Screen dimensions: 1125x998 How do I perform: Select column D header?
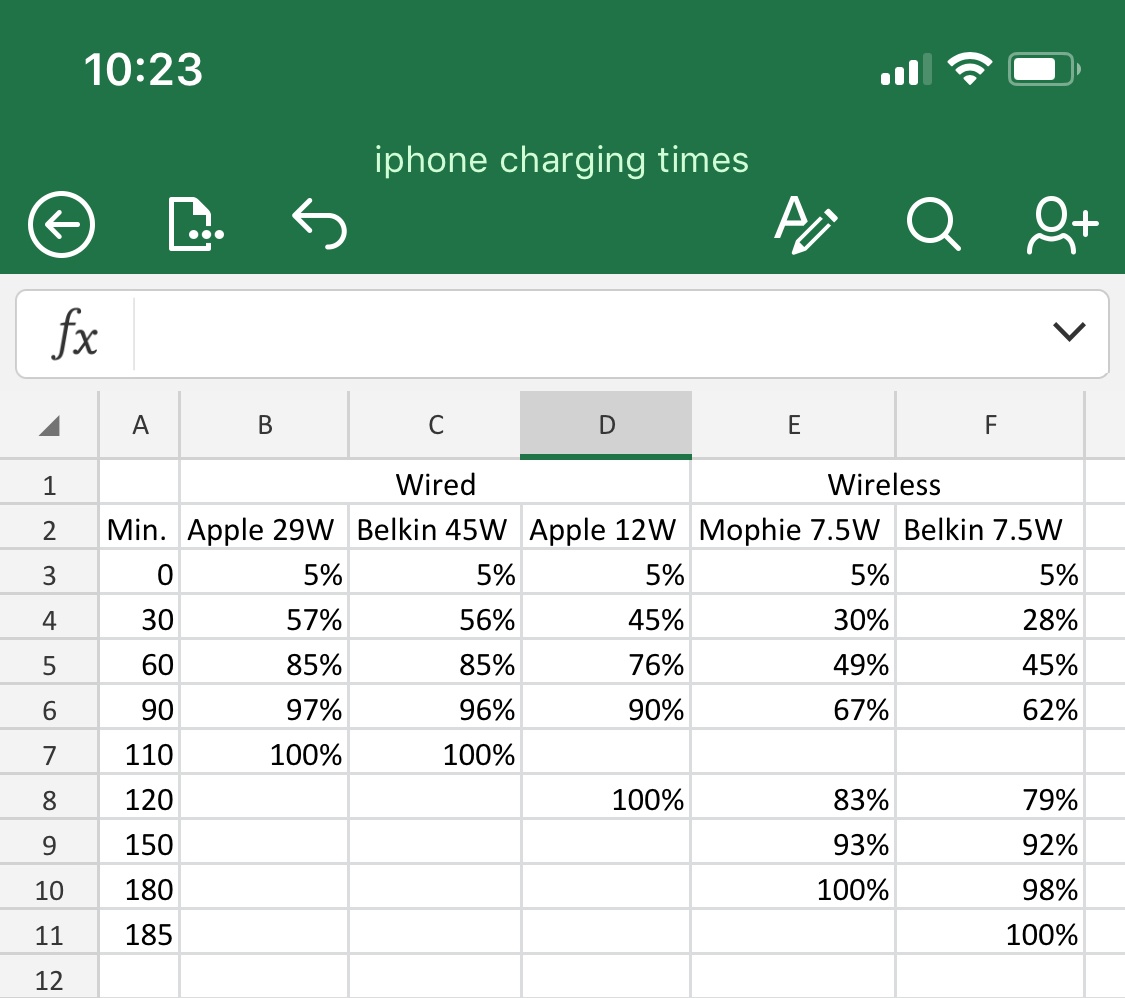pyautogui.click(x=606, y=425)
